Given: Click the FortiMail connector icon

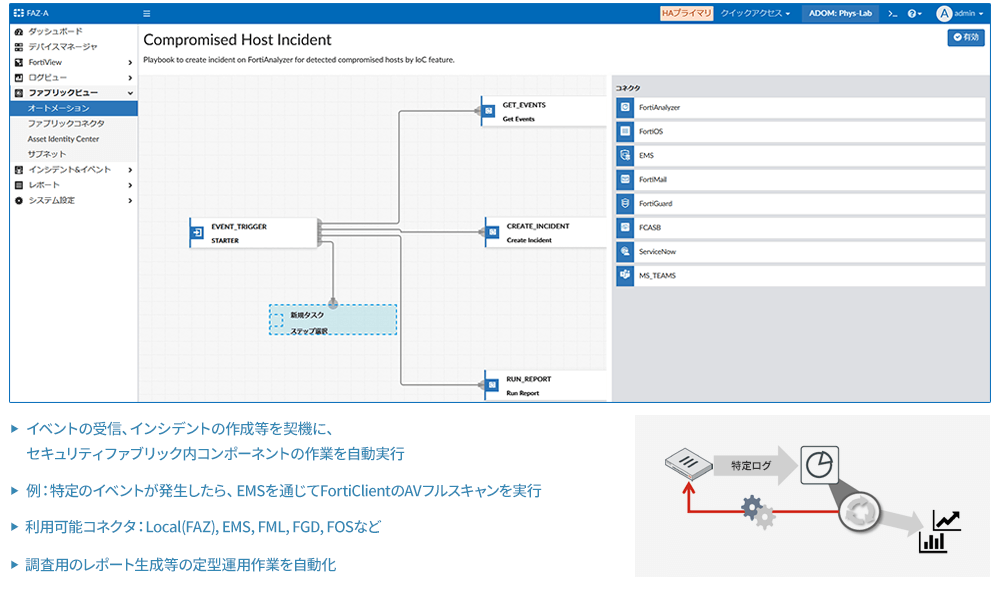Looking at the screenshot, I should click(x=625, y=179).
